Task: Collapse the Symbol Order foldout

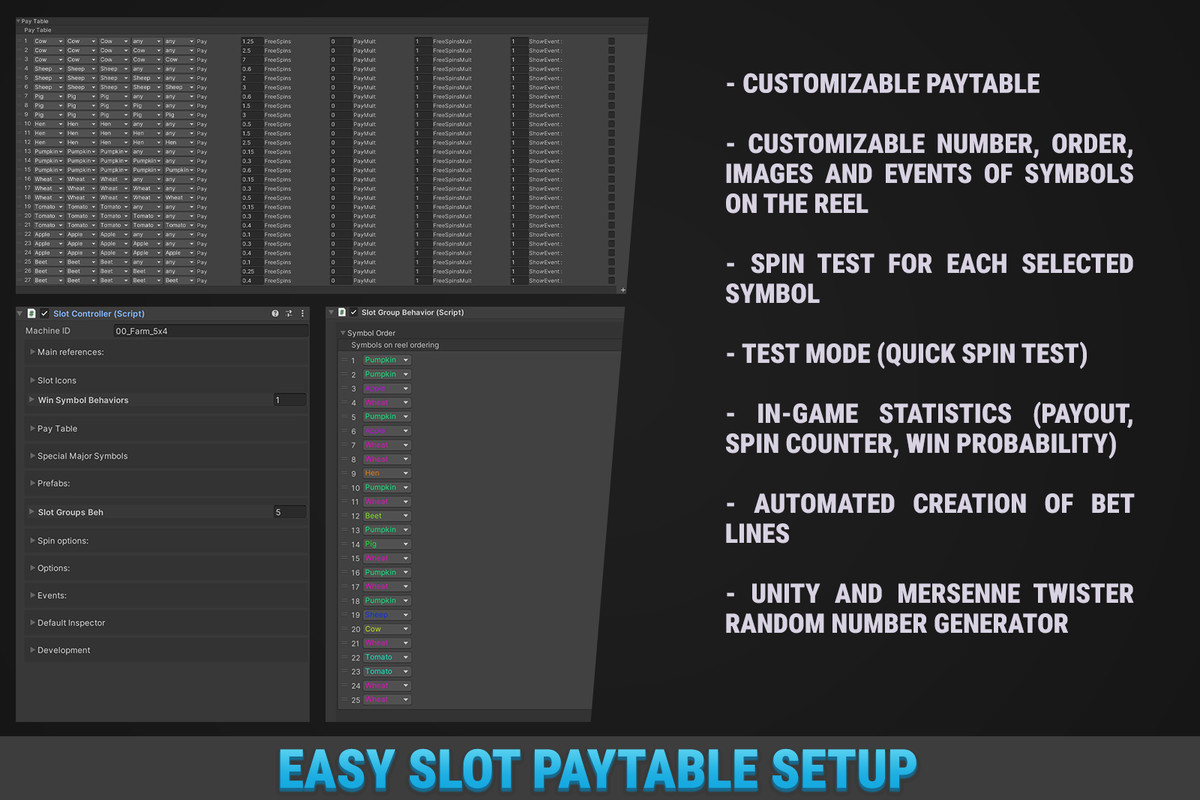Action: [x=345, y=333]
